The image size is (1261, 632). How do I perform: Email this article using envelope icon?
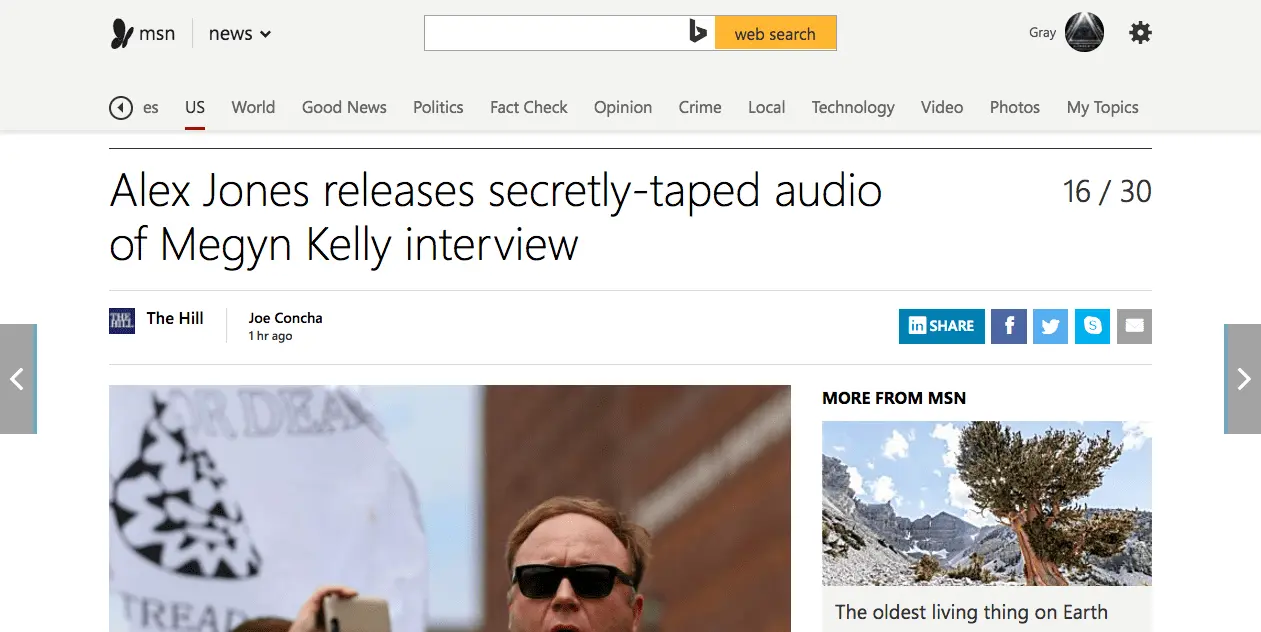[1134, 326]
